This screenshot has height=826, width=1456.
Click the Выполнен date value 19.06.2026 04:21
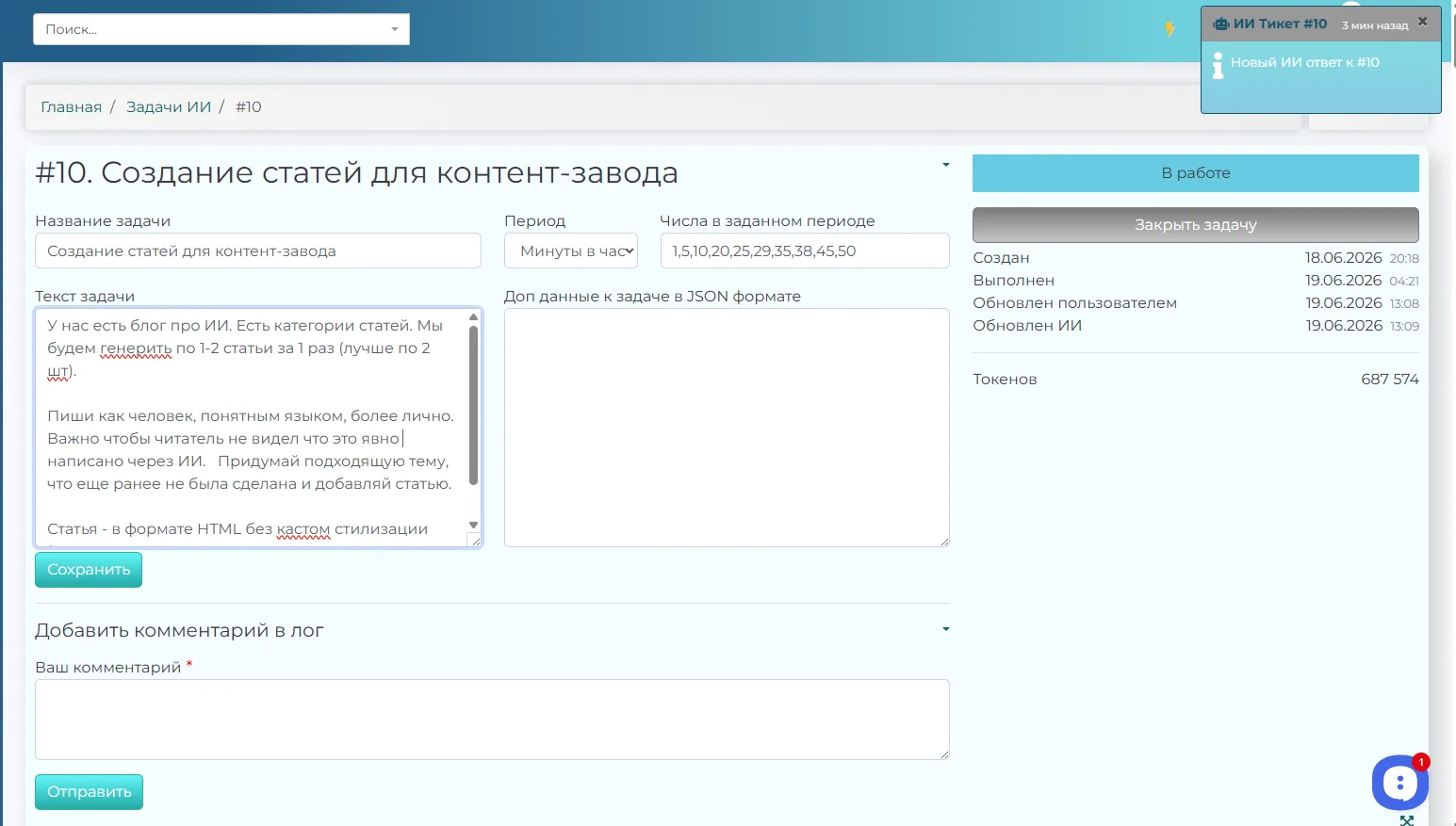[x=1362, y=281]
